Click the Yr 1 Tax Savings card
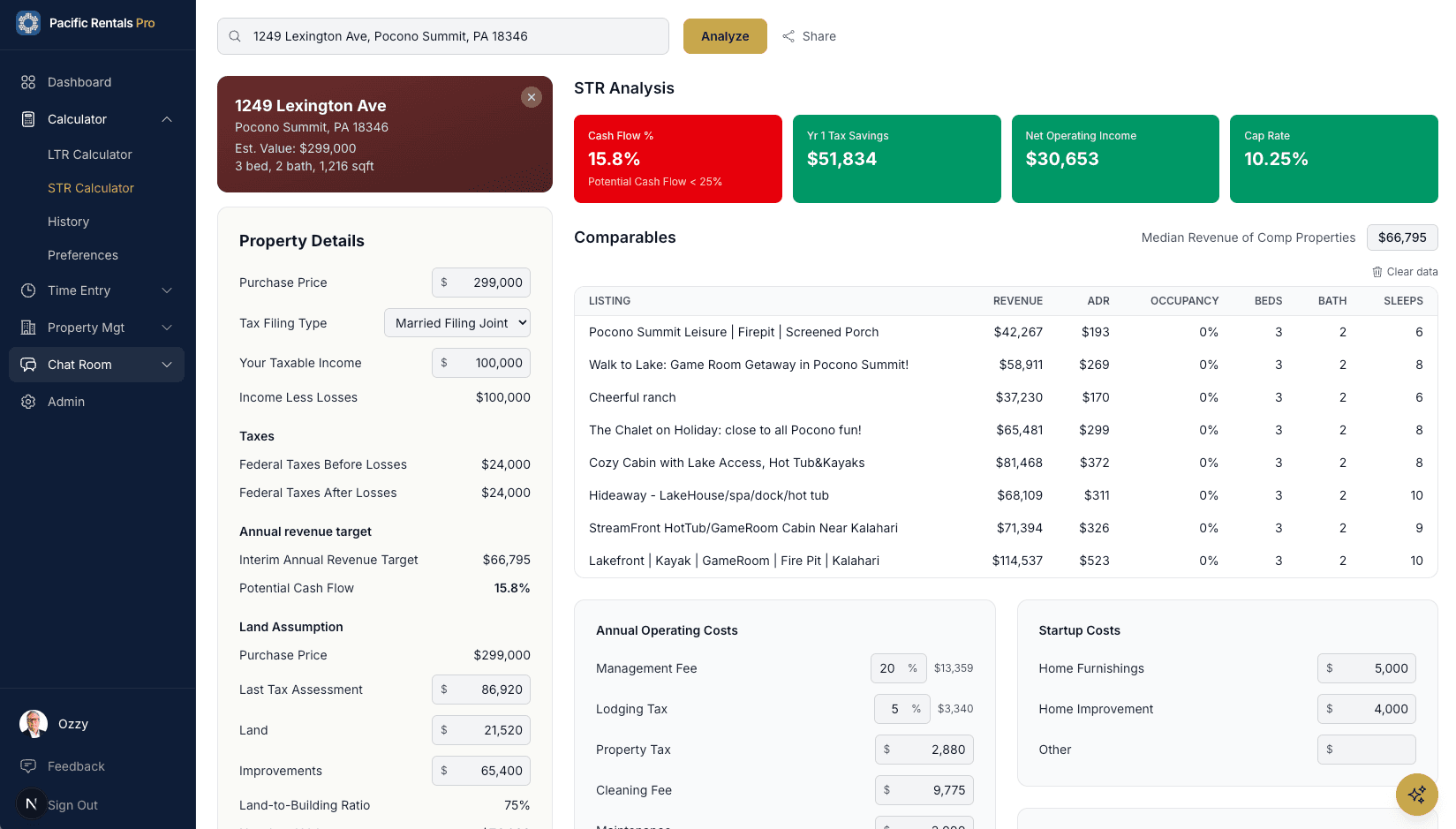The image size is (1456, 829). coord(897,159)
